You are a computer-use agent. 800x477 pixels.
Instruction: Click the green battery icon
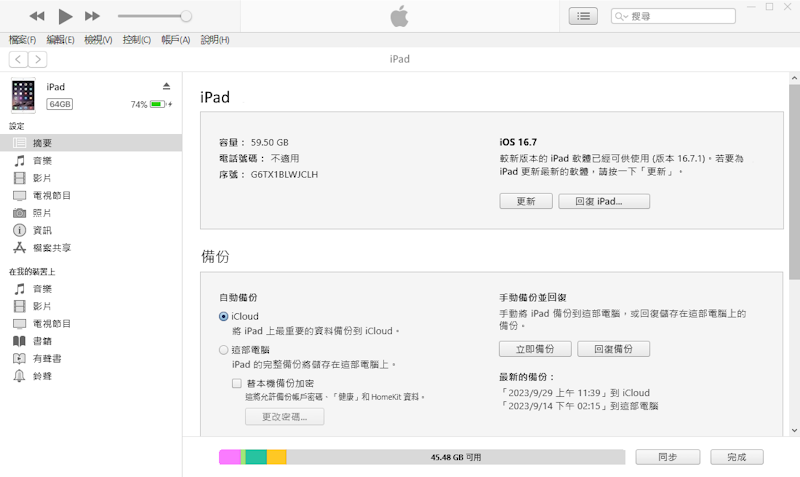click(158, 104)
